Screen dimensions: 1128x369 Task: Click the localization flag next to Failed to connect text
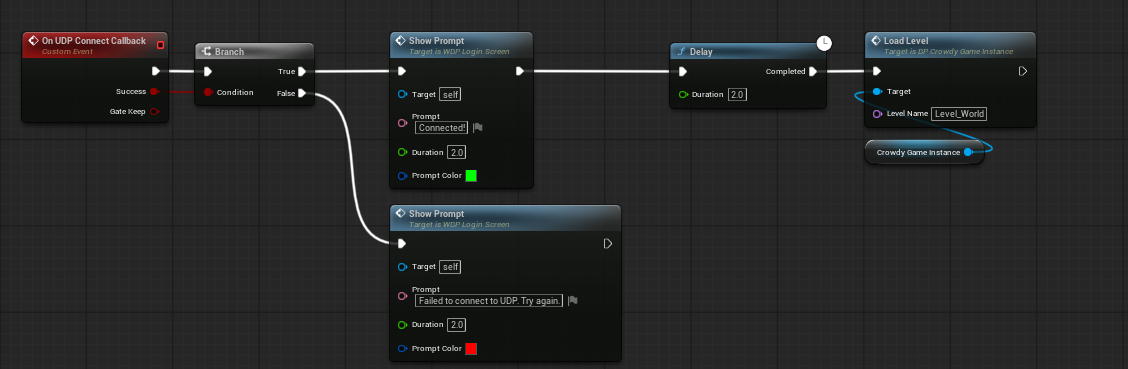(573, 301)
